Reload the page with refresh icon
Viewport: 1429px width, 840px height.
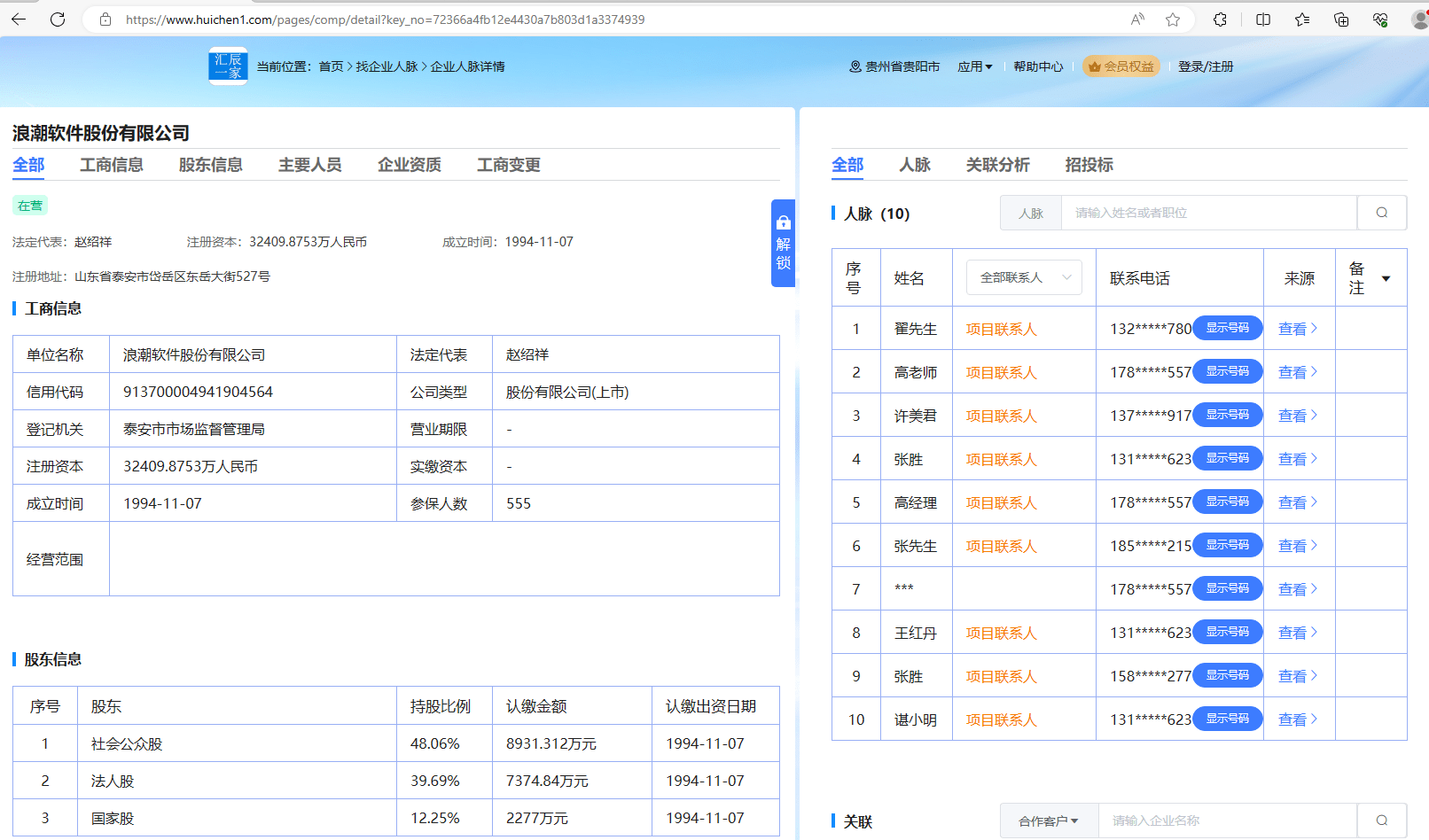(x=58, y=19)
